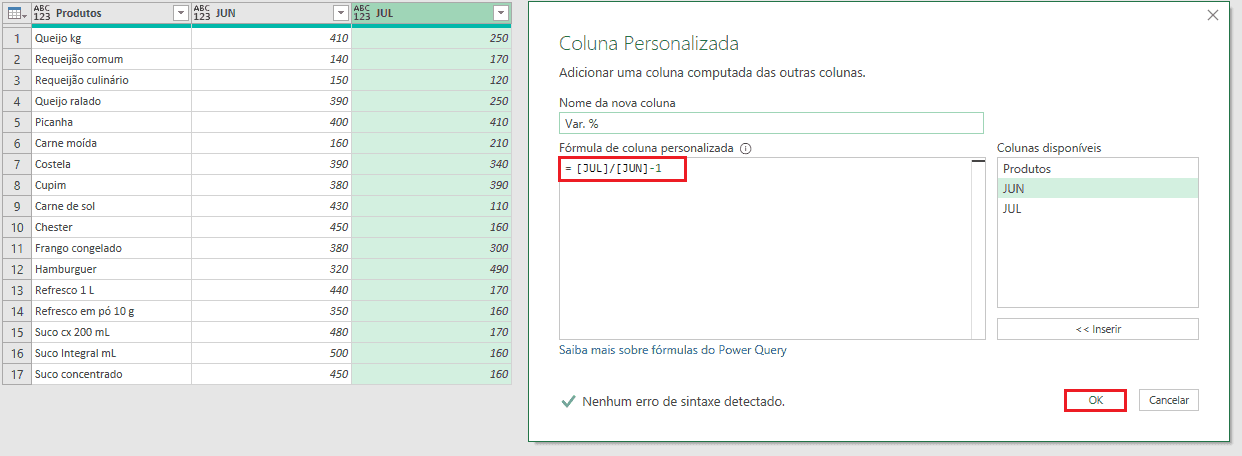The image size is (1242, 456).
Task: Click the Suco cx 200 mL cell
Action: coord(111,332)
